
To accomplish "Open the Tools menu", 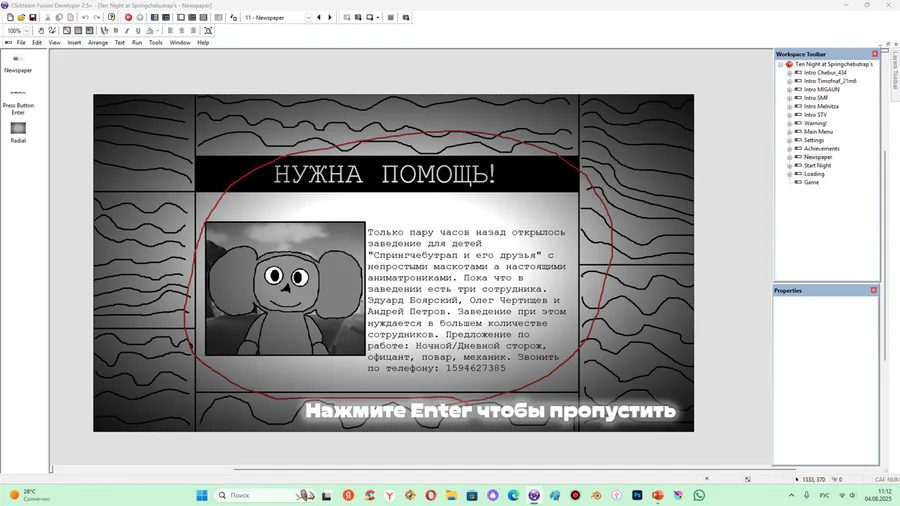I will click(x=156, y=42).
